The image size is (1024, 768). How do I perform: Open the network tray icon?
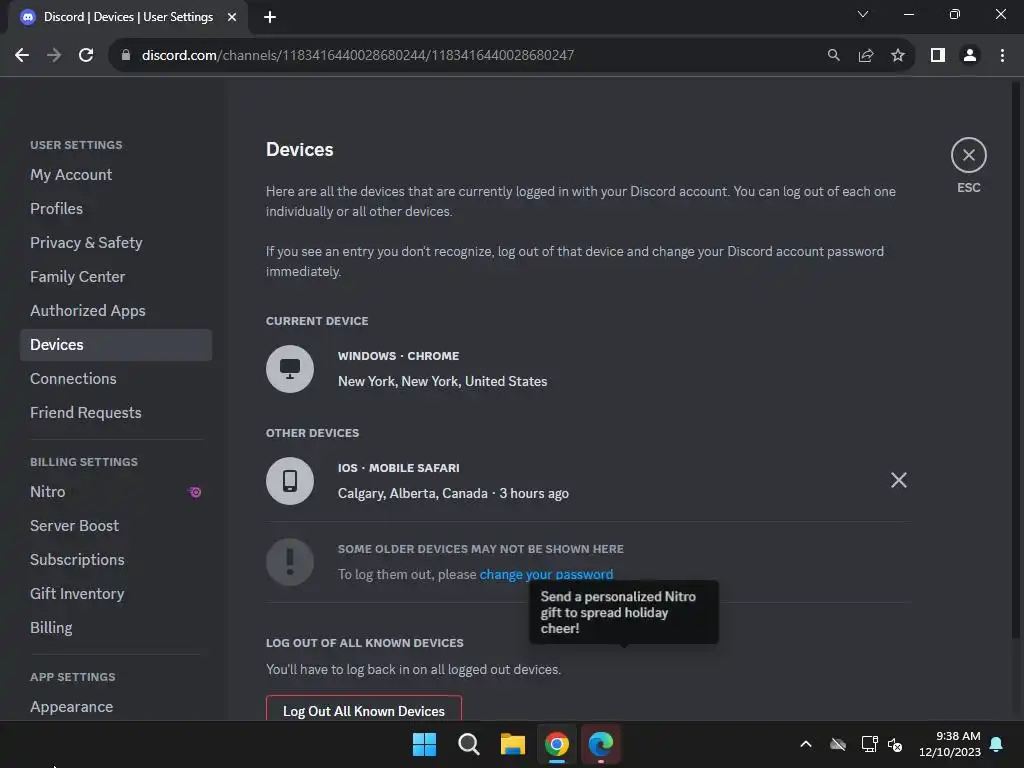point(869,744)
